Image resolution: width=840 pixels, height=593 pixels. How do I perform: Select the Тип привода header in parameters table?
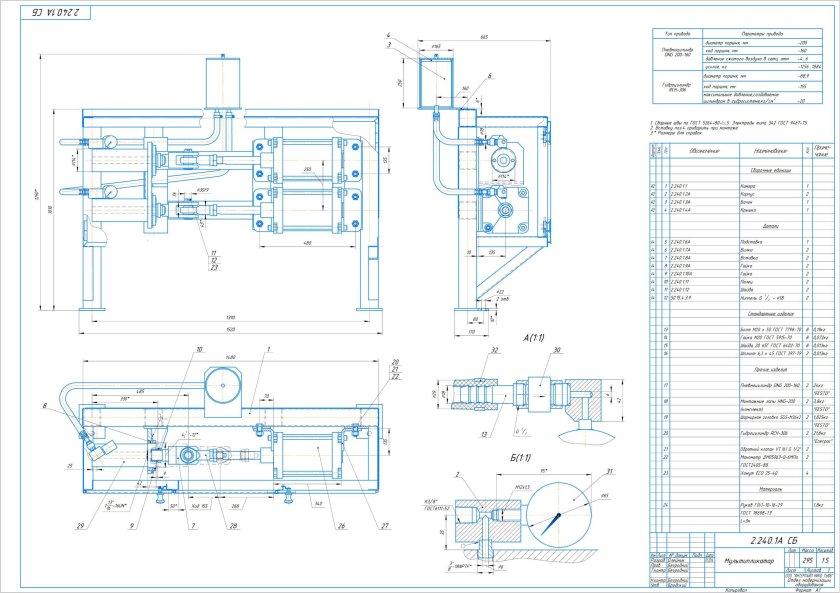[x=666, y=34]
